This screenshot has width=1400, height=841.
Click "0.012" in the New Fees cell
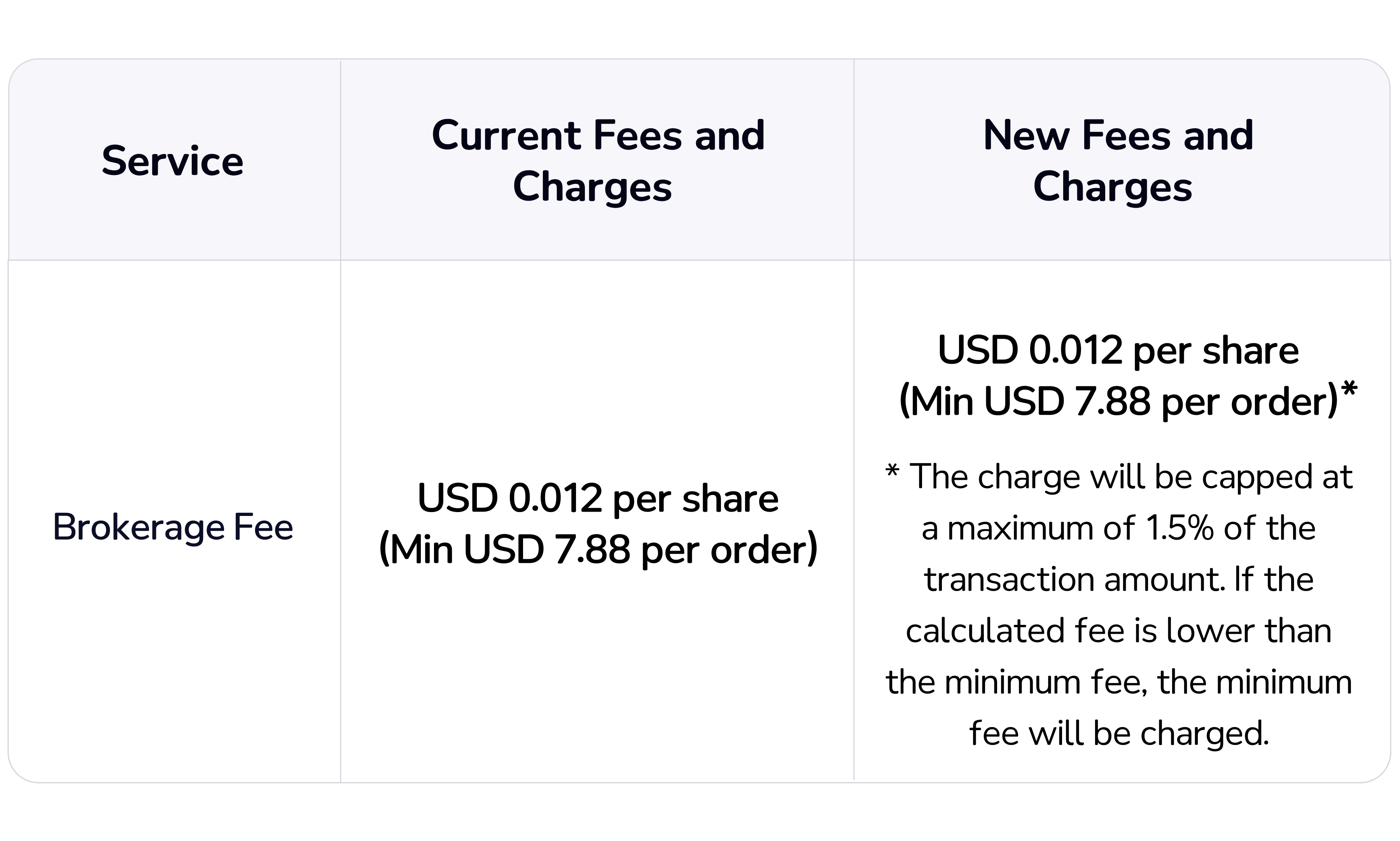tap(1075, 350)
